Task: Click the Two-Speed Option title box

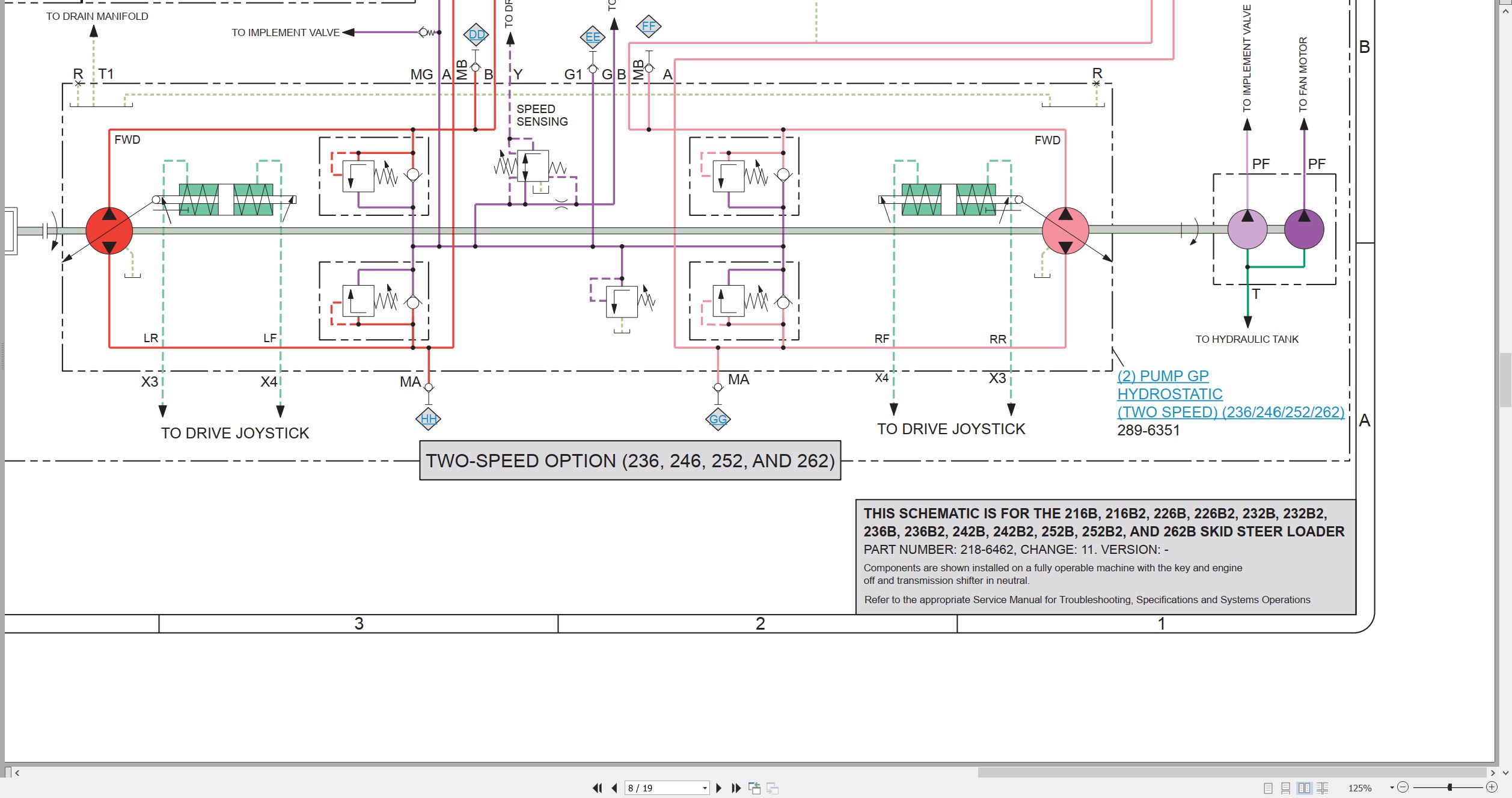Action: coord(630,461)
